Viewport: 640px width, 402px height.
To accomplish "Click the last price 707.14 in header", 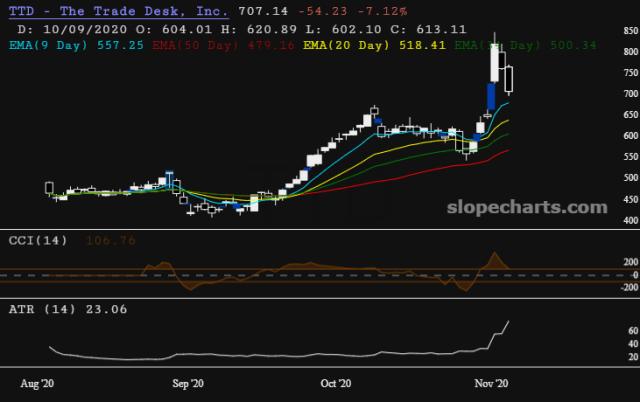I will click(x=259, y=11).
